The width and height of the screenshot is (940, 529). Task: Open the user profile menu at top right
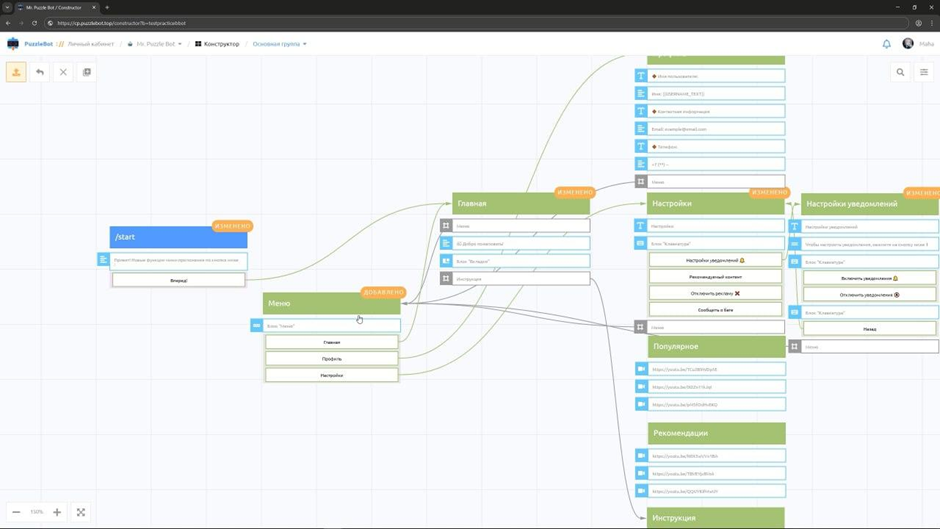pyautogui.click(x=918, y=44)
